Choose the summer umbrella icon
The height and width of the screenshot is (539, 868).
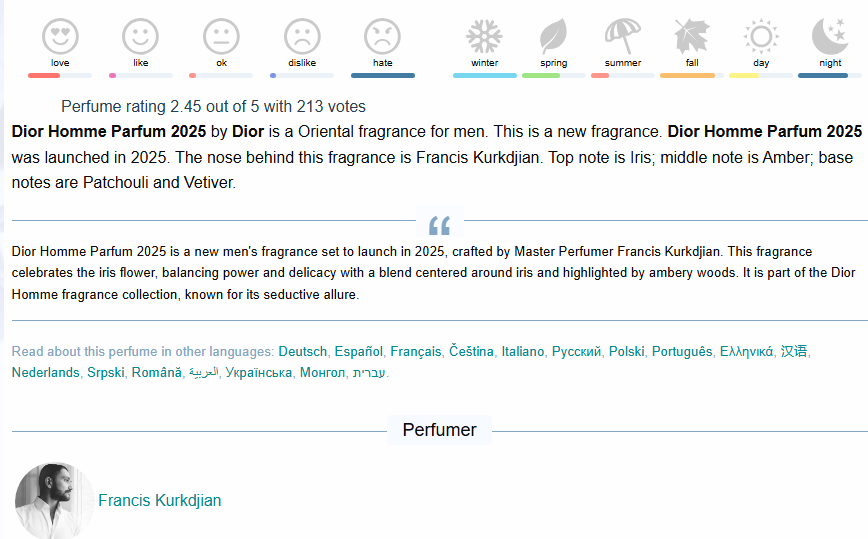(x=623, y=36)
